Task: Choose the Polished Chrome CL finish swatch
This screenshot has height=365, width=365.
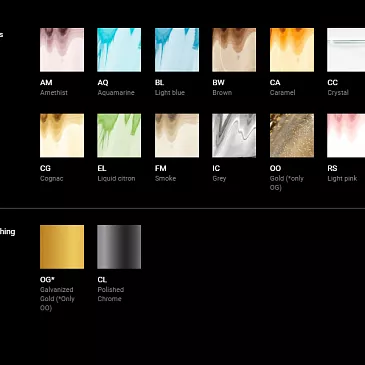Action: [x=119, y=247]
